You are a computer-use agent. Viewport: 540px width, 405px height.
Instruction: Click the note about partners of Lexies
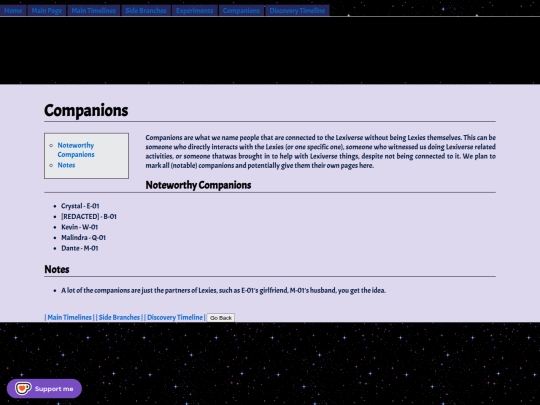tap(224, 290)
